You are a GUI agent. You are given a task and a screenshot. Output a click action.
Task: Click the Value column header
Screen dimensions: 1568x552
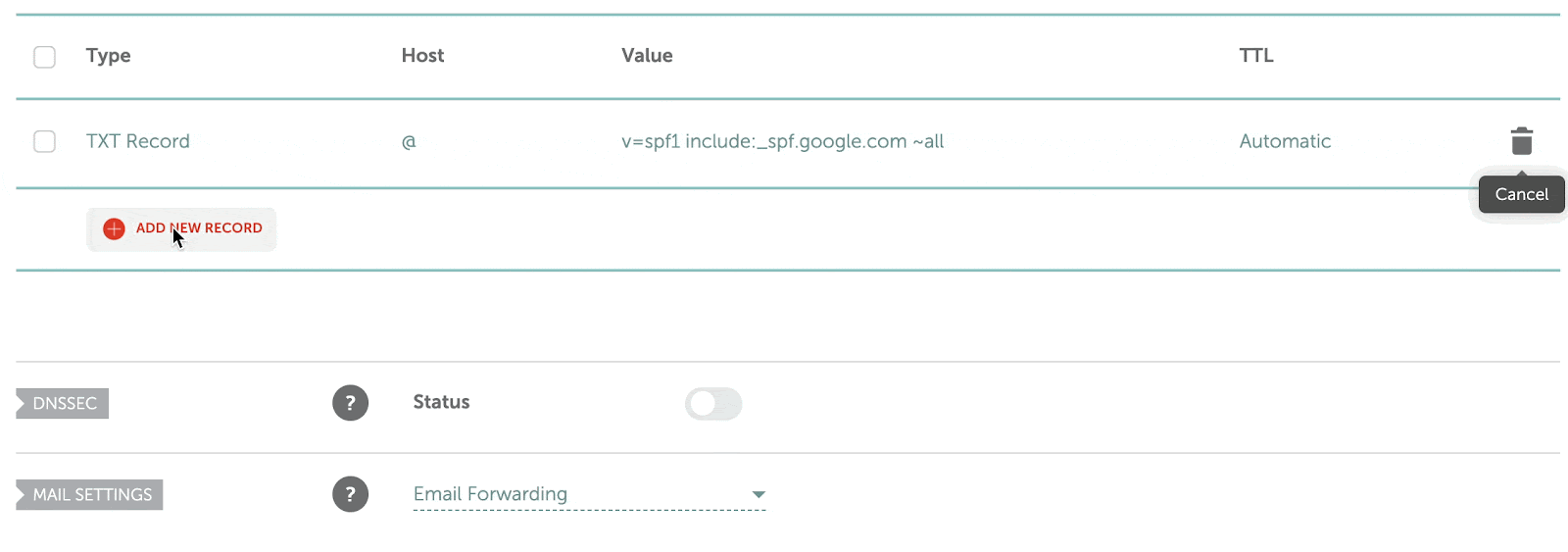click(x=647, y=56)
